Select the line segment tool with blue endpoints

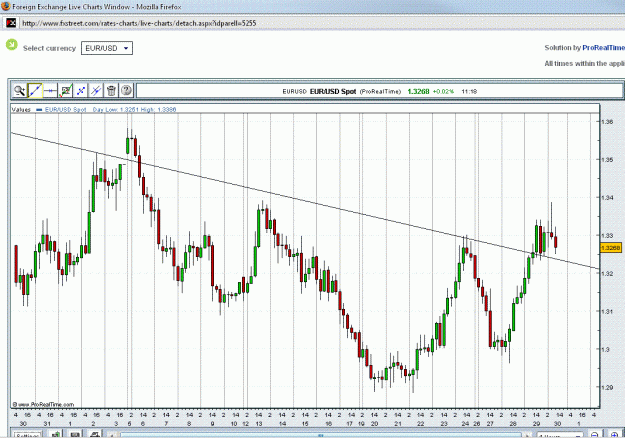pos(81,90)
